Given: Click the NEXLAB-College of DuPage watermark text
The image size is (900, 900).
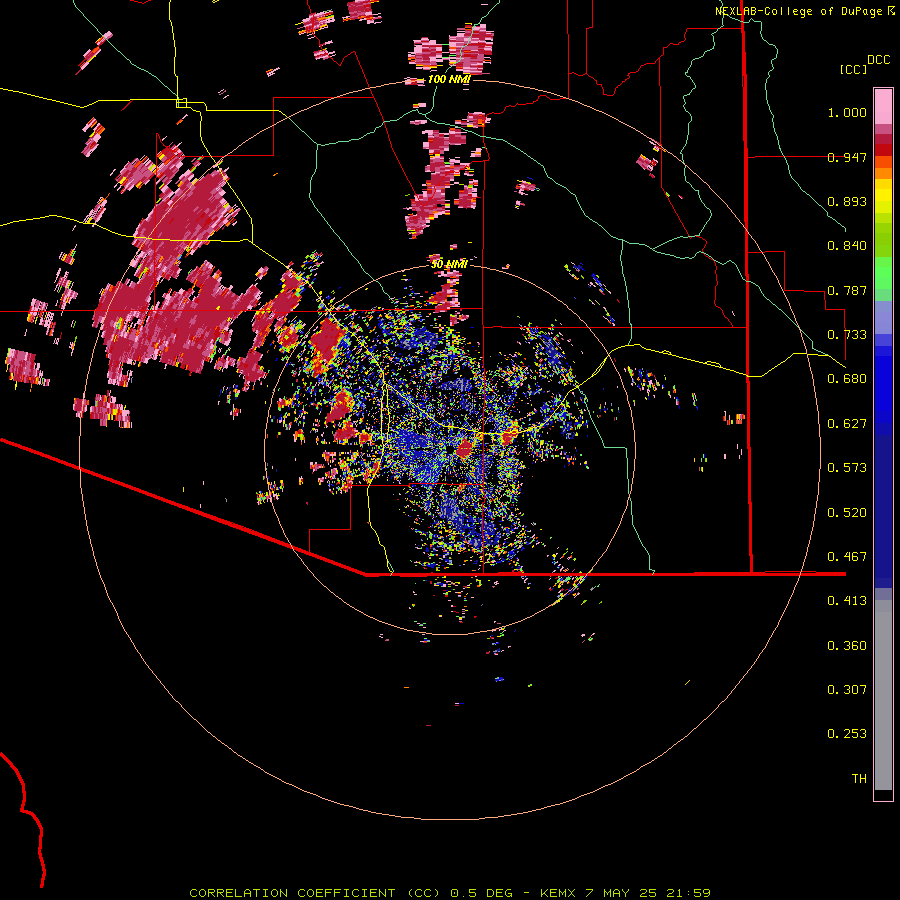Looking at the screenshot, I should (804, 11).
